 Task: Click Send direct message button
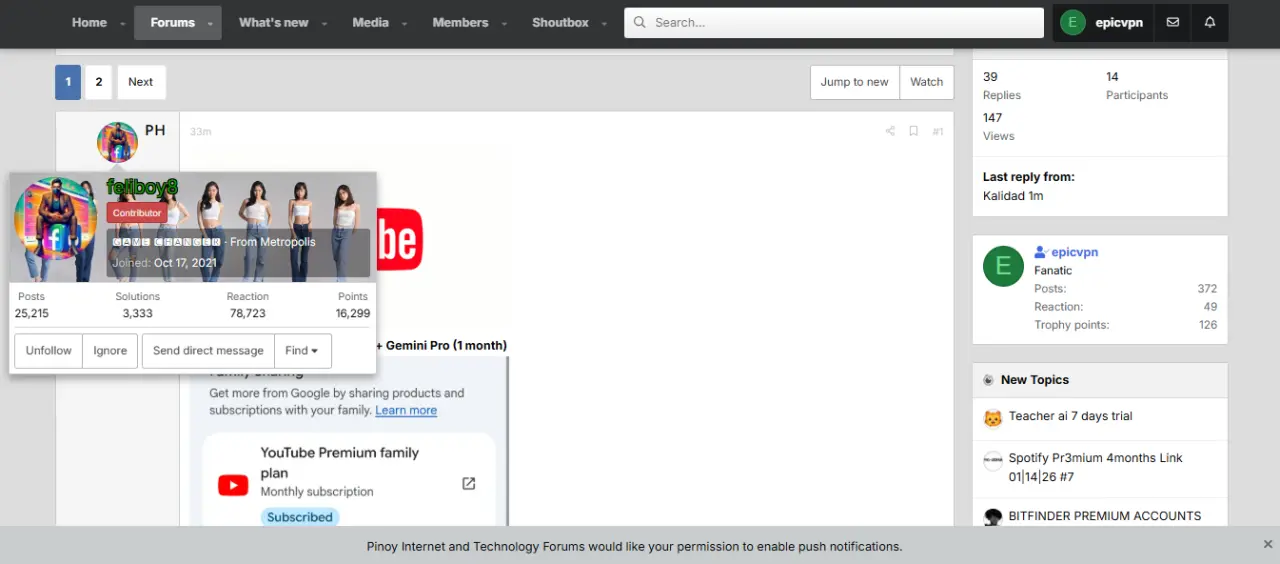coord(208,351)
